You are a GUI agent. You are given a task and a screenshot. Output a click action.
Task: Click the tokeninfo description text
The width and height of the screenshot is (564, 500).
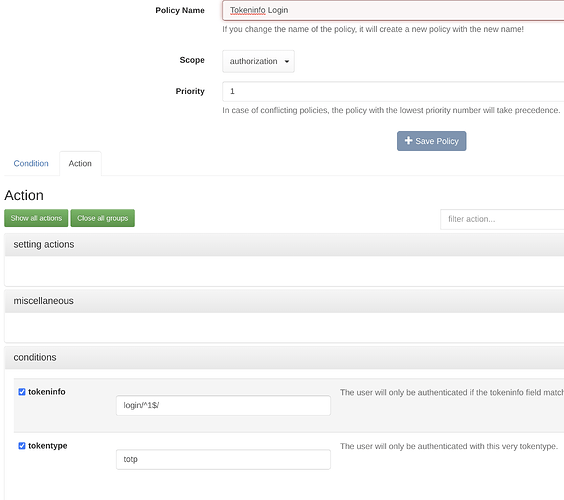click(452, 392)
